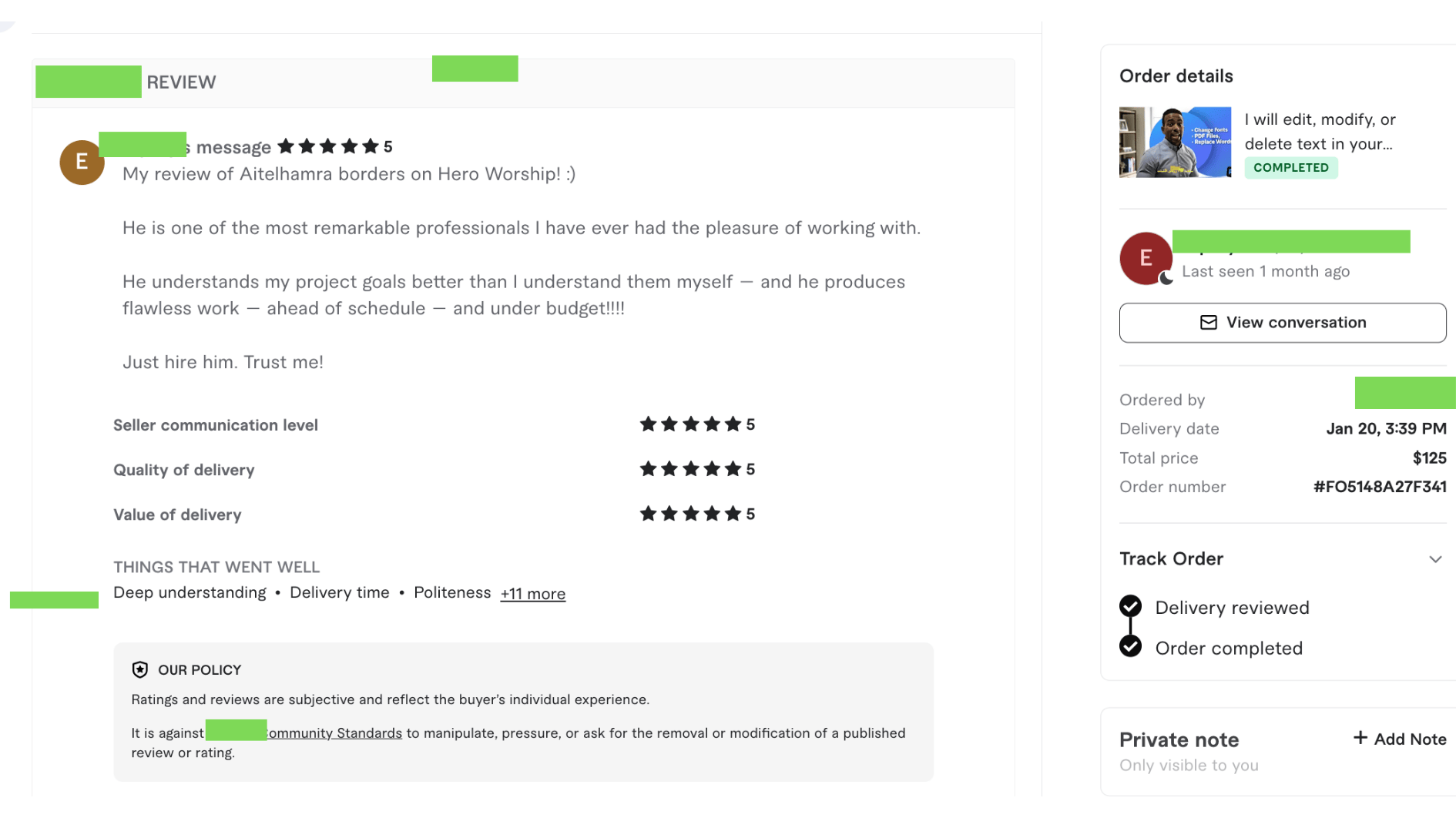Click the Track Order heading
The image size is (1456, 818).
1170,559
